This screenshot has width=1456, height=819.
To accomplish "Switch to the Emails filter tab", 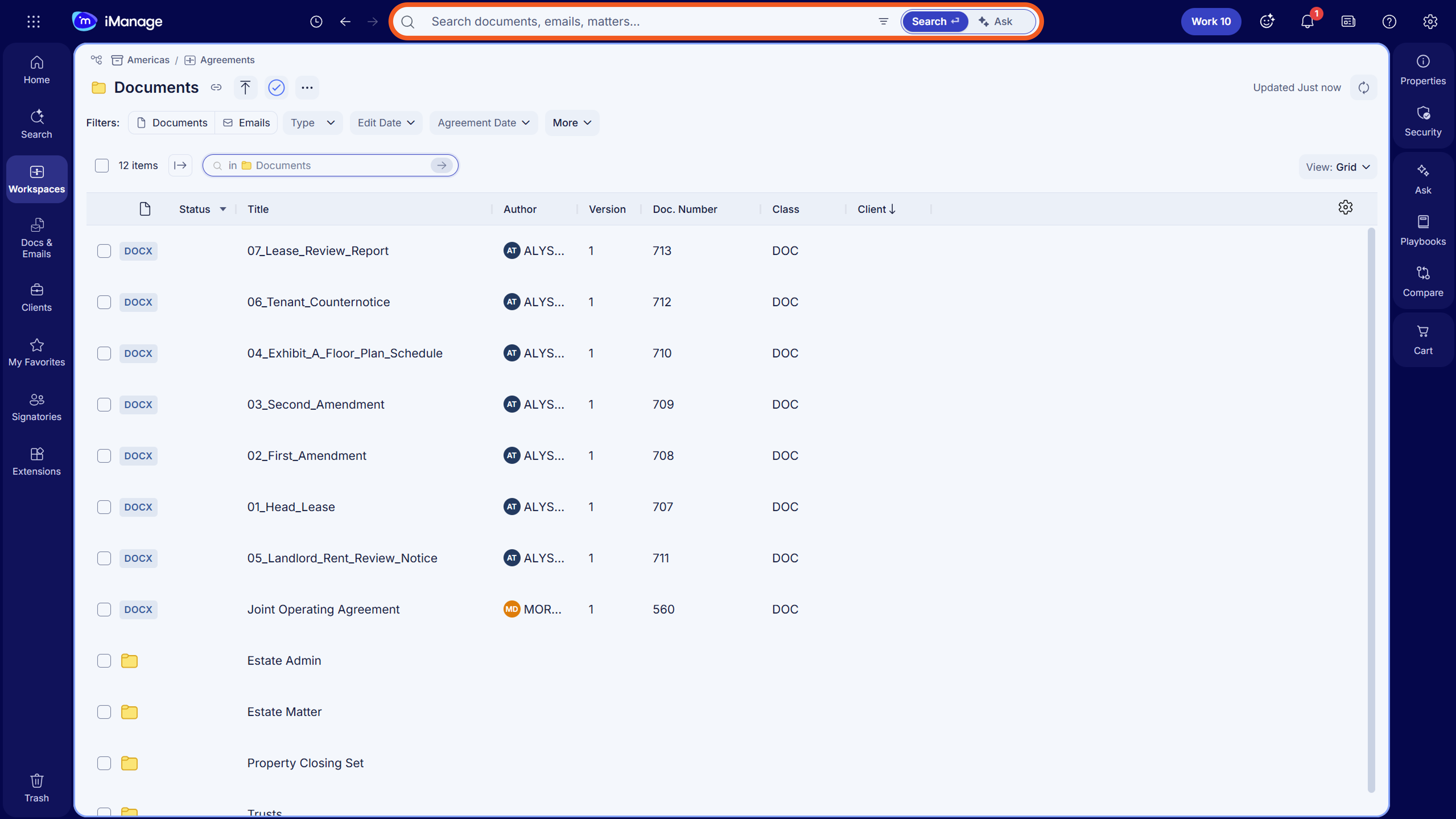I will point(247,123).
